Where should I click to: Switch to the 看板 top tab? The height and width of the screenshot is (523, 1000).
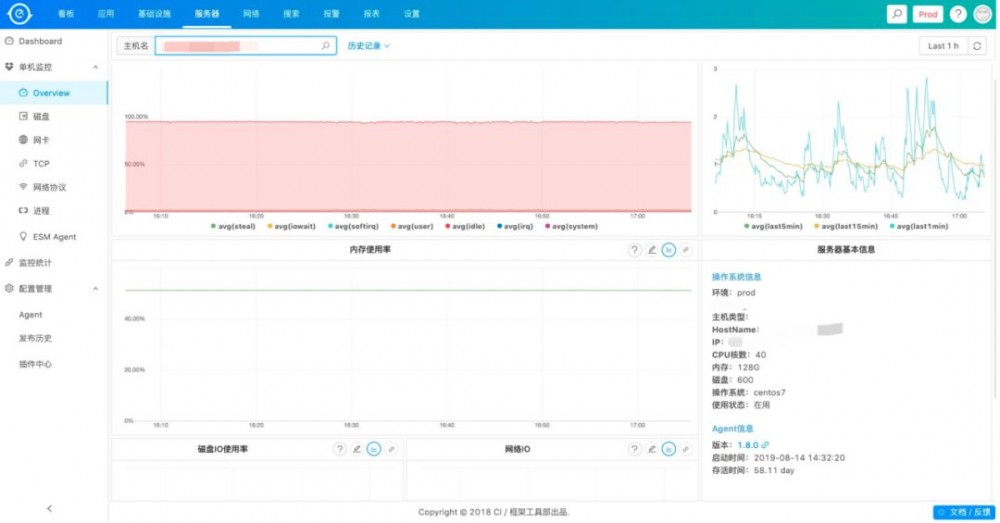pos(66,13)
